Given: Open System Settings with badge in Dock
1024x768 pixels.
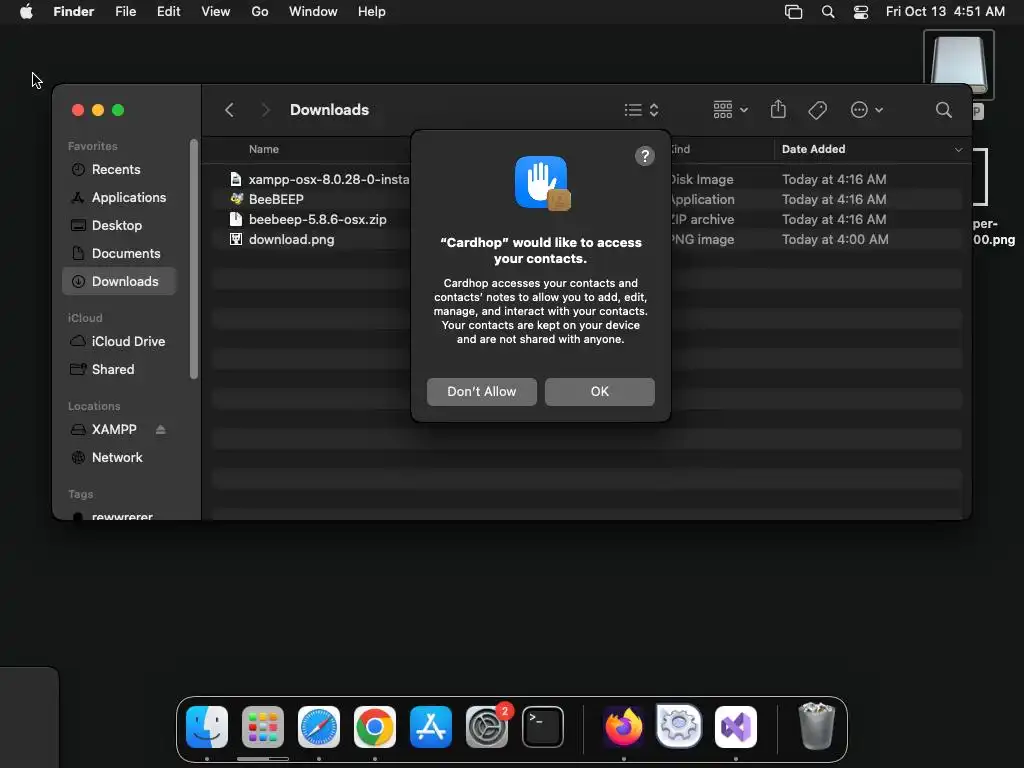Looking at the screenshot, I should point(487,727).
